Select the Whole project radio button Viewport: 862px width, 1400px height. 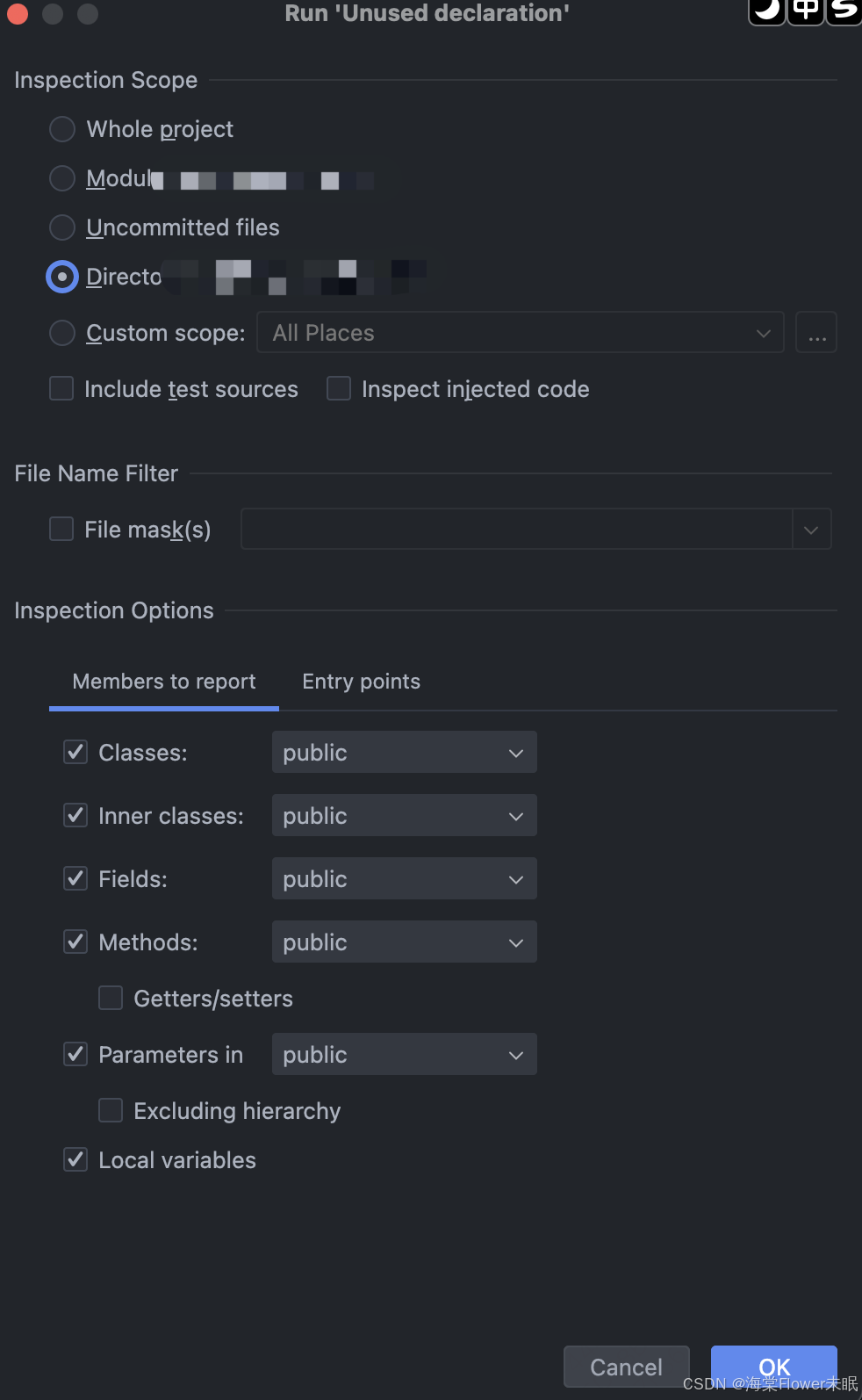(x=62, y=129)
